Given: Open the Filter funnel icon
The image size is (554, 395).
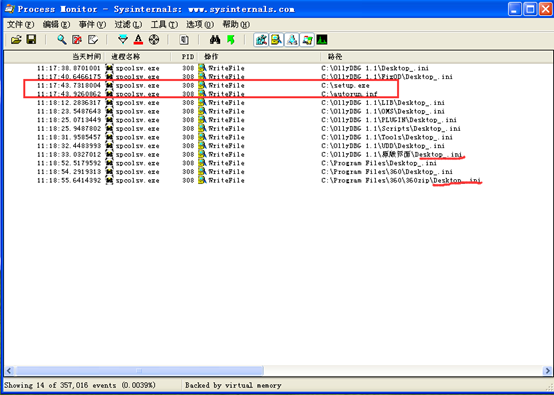Looking at the screenshot, I should (x=123, y=40).
